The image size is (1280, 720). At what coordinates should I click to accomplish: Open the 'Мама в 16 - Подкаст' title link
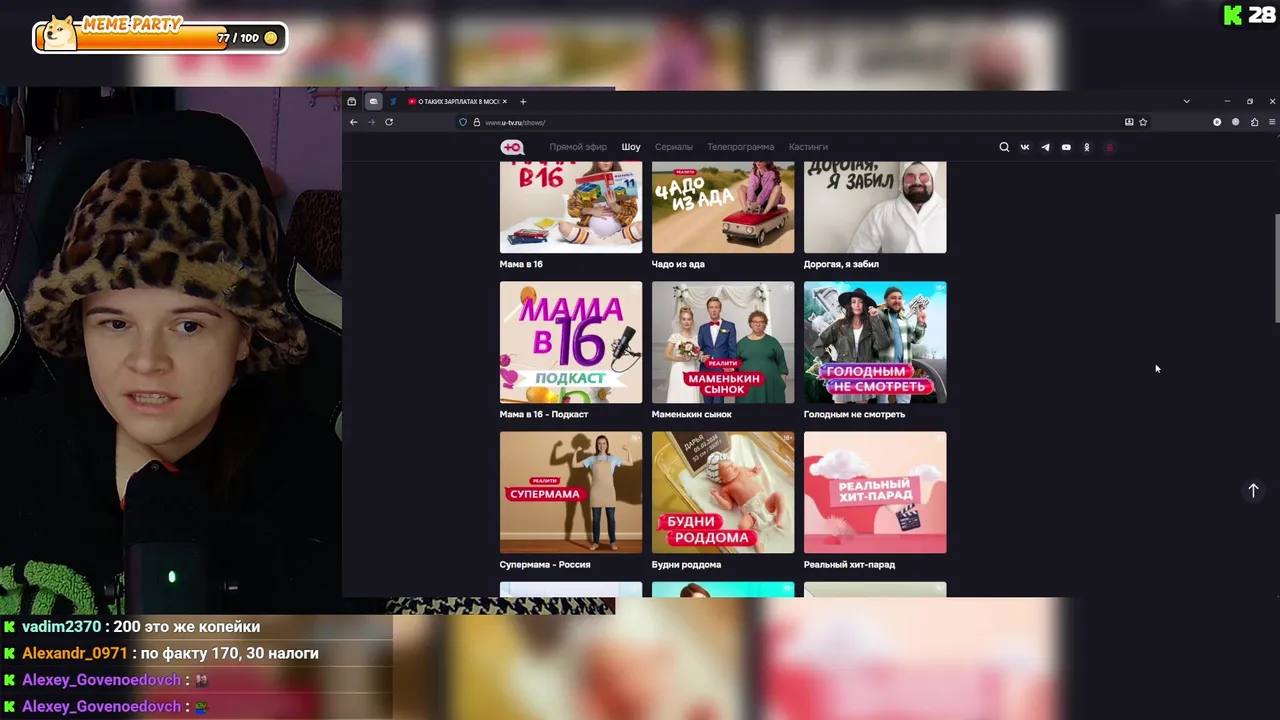tap(544, 414)
